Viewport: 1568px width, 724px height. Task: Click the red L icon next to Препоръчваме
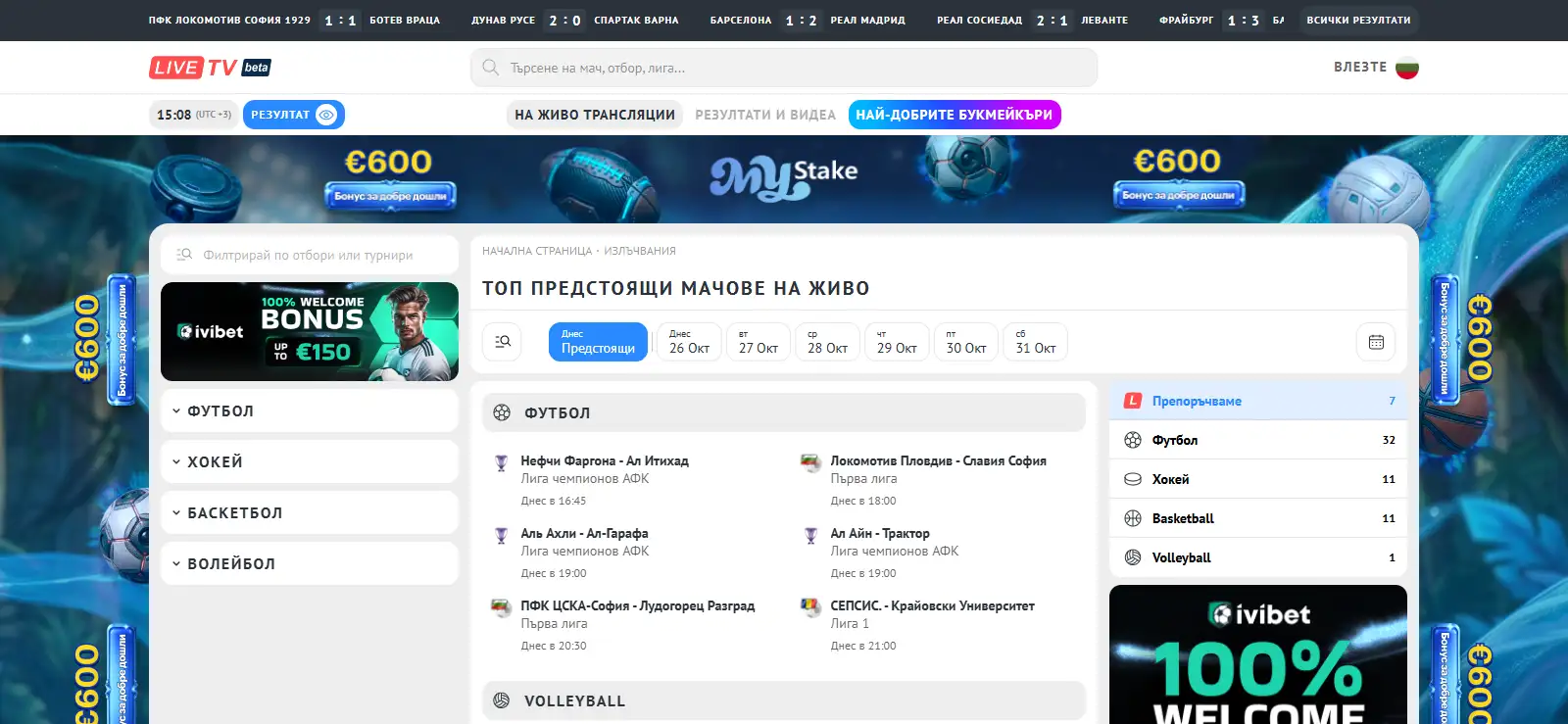[x=1133, y=401]
